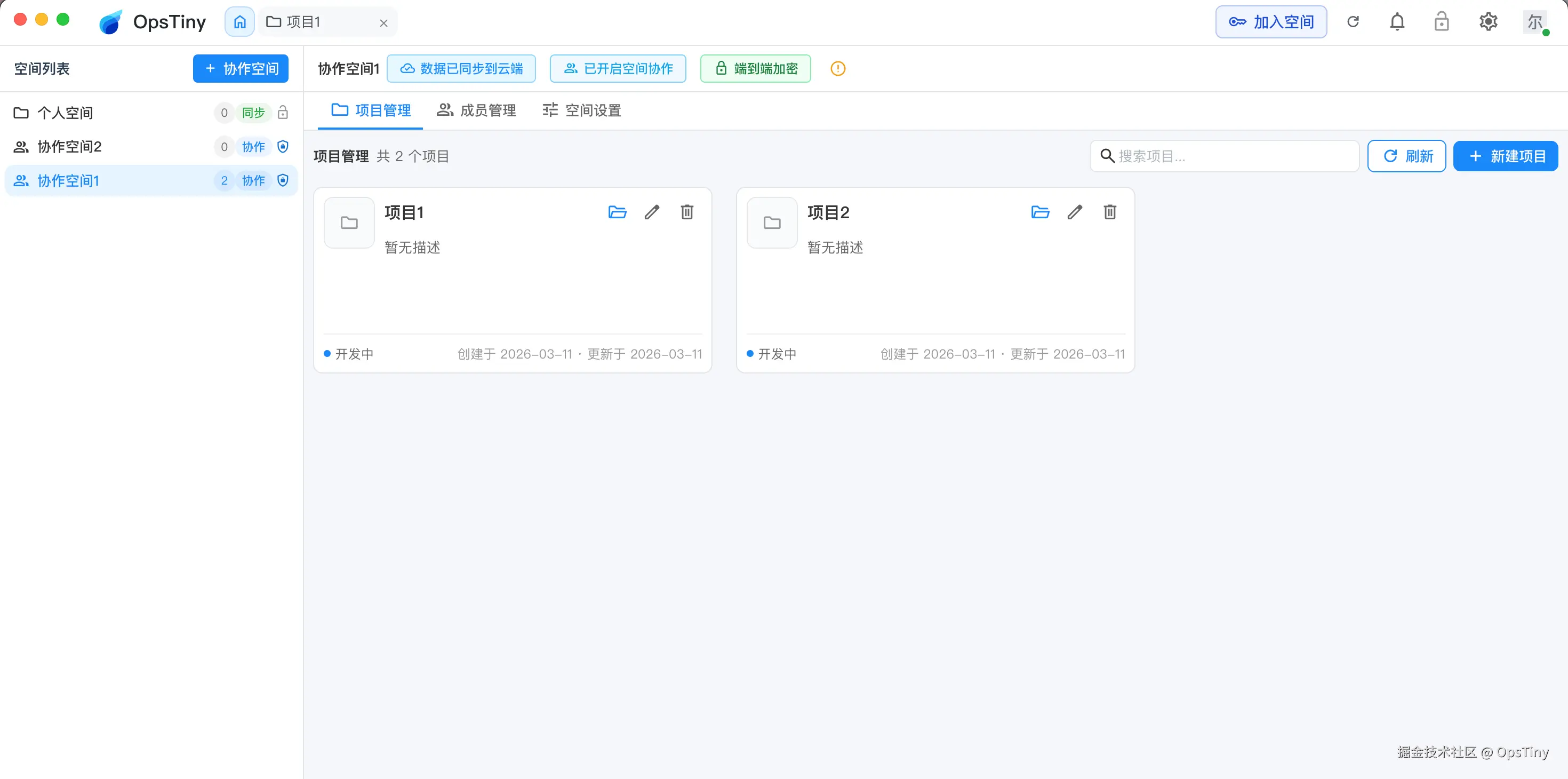
Task: Close the 项目1 tab
Action: point(383,23)
